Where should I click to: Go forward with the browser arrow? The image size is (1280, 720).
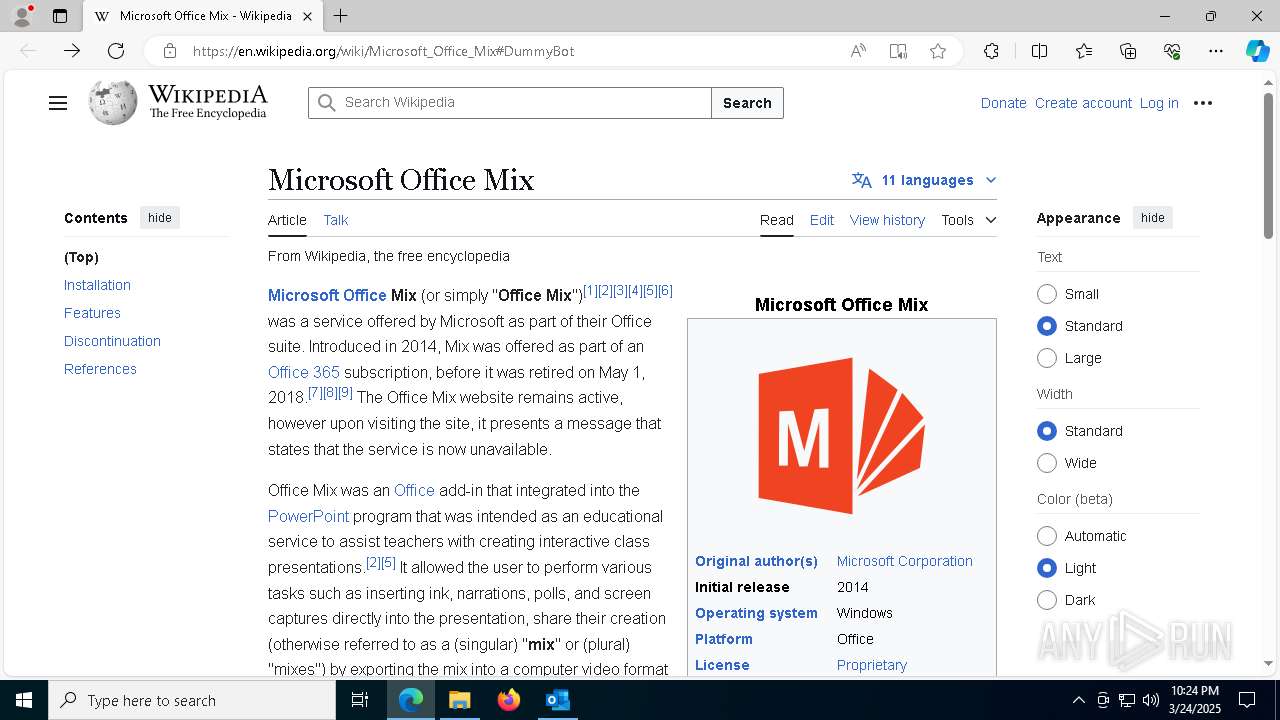(x=72, y=51)
